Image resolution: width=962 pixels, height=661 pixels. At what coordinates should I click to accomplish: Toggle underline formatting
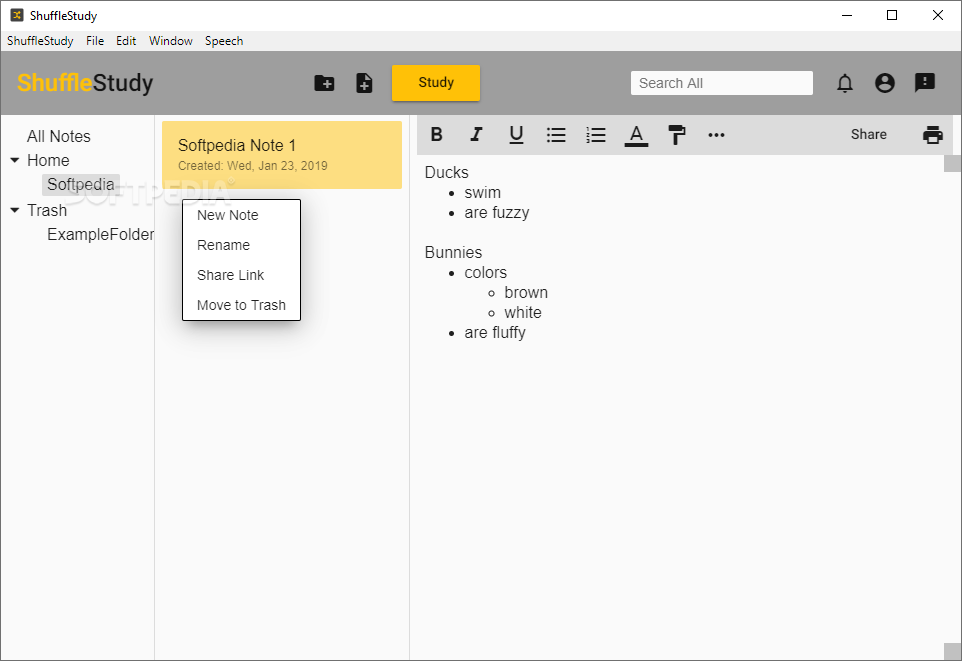click(517, 134)
